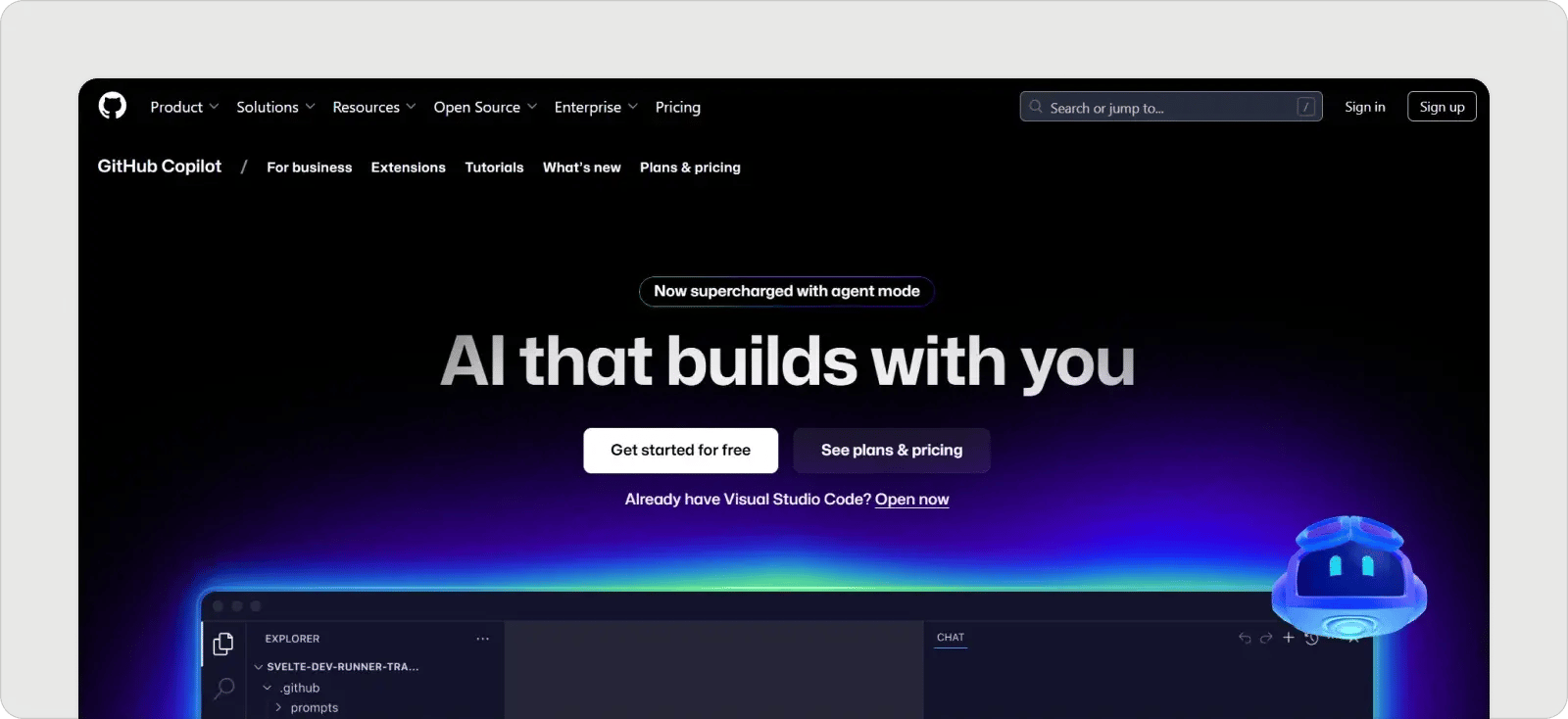Follow the Open now link
The width and height of the screenshot is (1568, 719).
click(911, 500)
